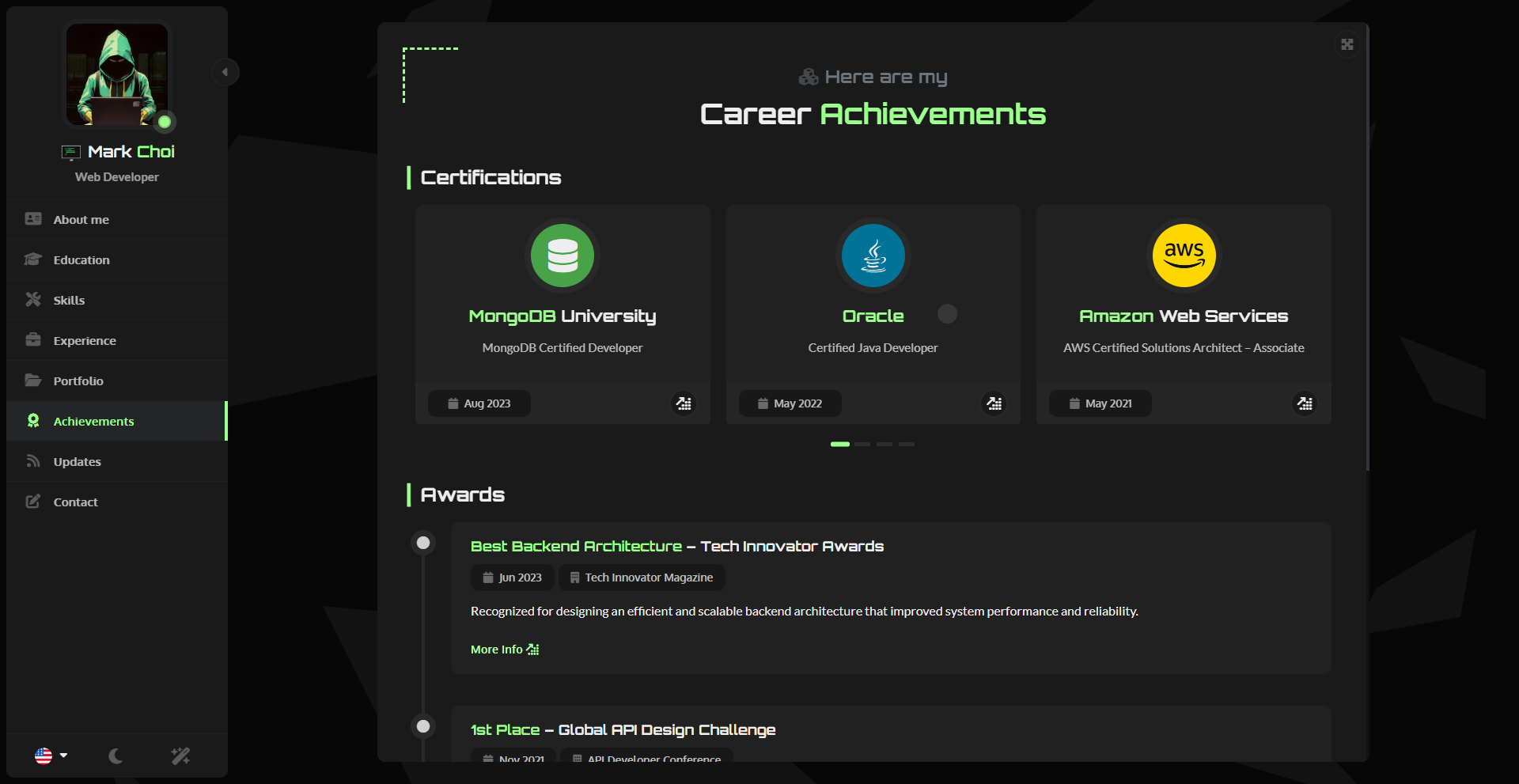Go to the Contact section
Viewport: 1519px width, 784px height.
pos(117,502)
